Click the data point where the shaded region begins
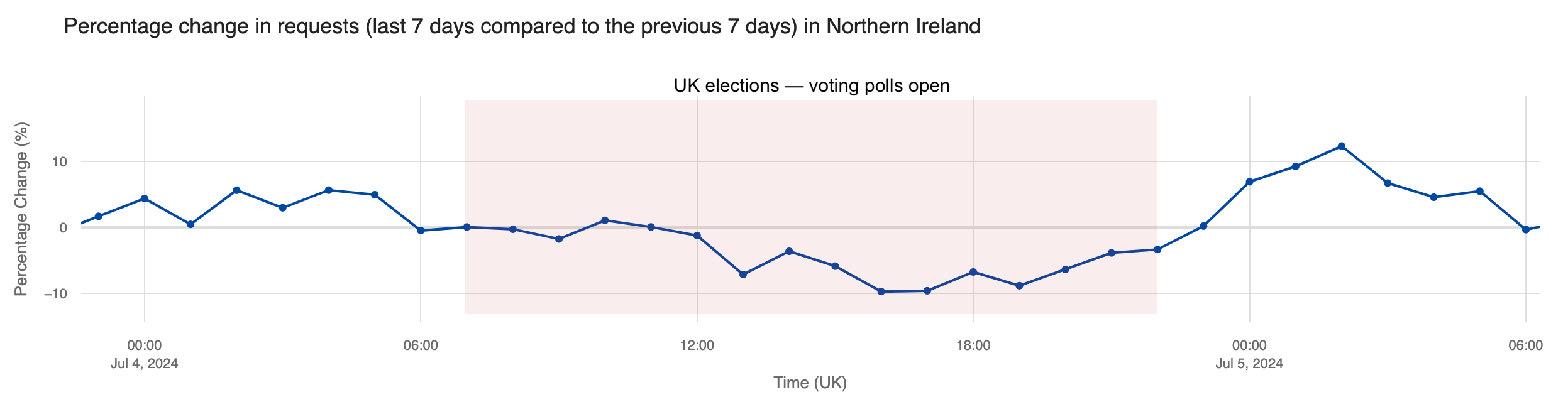The height and width of the screenshot is (397, 1568). point(467,227)
